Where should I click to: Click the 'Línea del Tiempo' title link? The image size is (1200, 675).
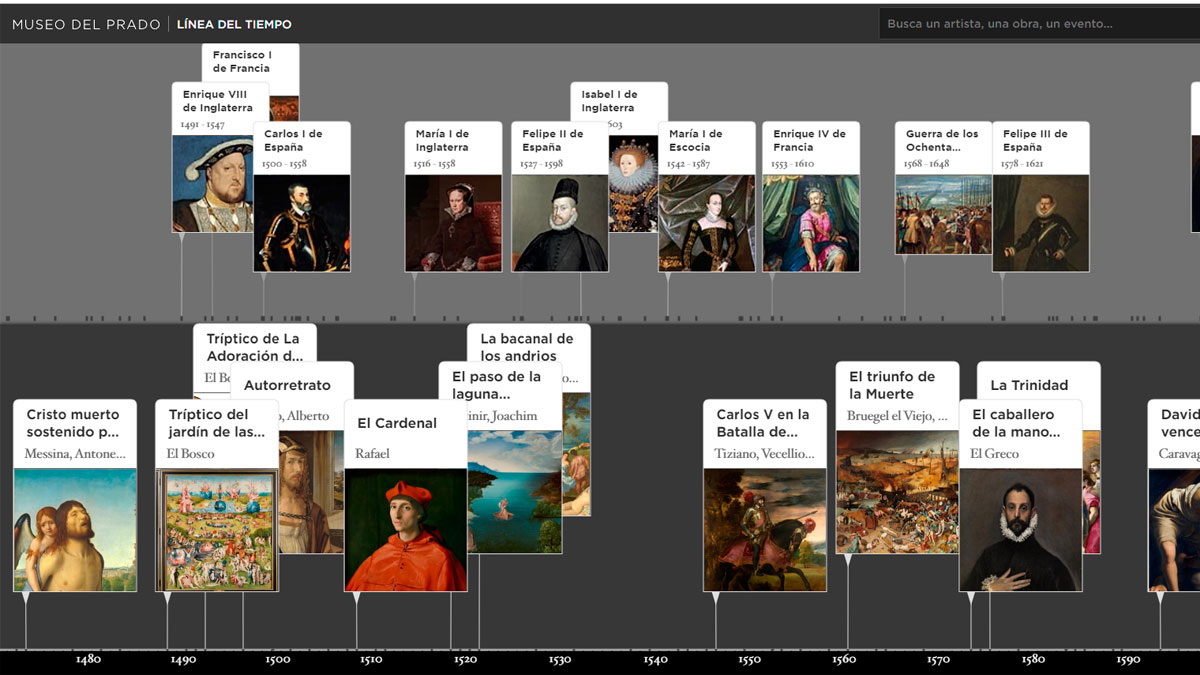point(234,24)
